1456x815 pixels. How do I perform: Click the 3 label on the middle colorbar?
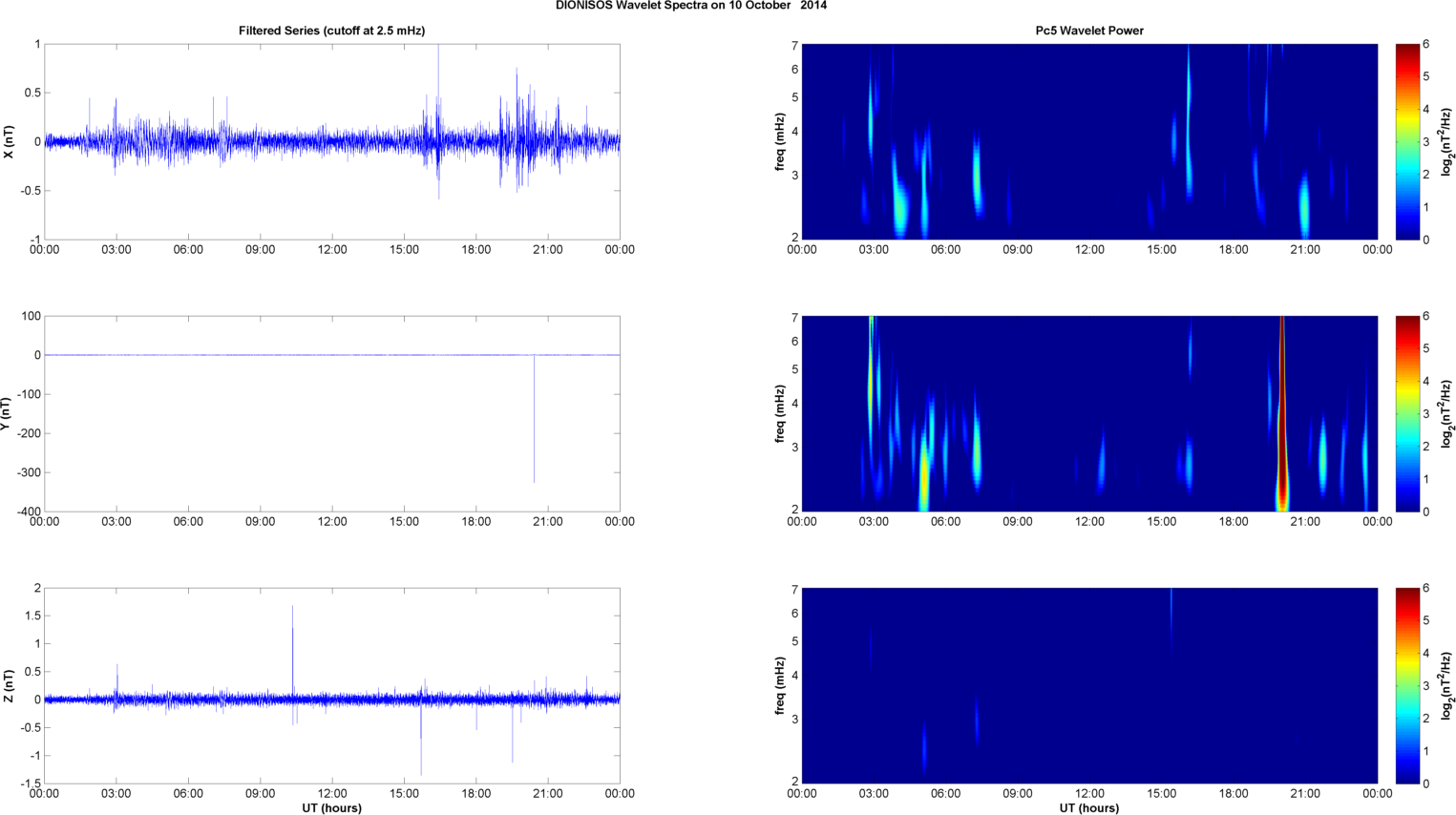point(1425,413)
